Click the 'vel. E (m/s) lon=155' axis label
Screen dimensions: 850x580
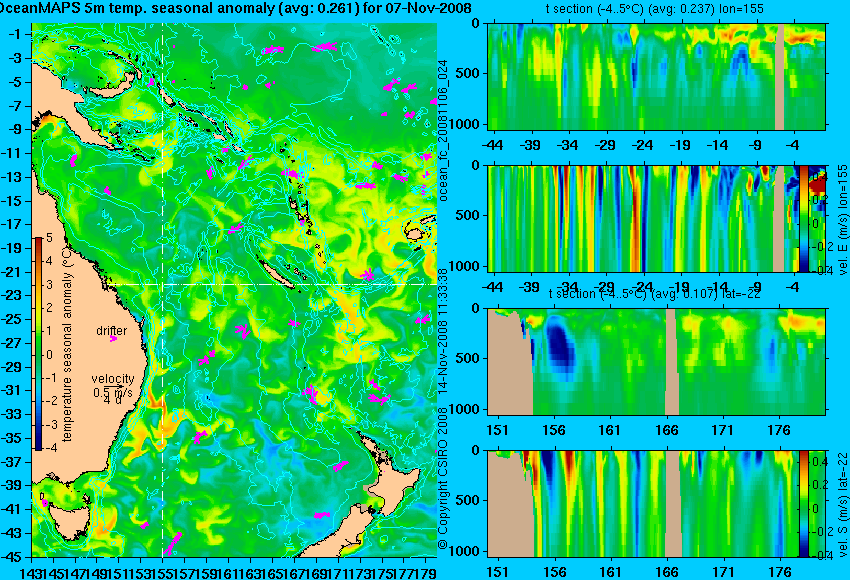pyautogui.click(x=843, y=219)
